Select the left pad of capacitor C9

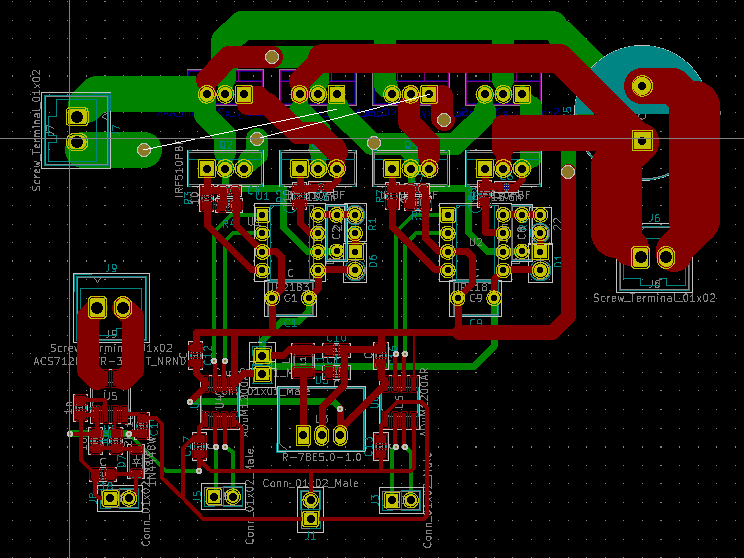pos(458,298)
